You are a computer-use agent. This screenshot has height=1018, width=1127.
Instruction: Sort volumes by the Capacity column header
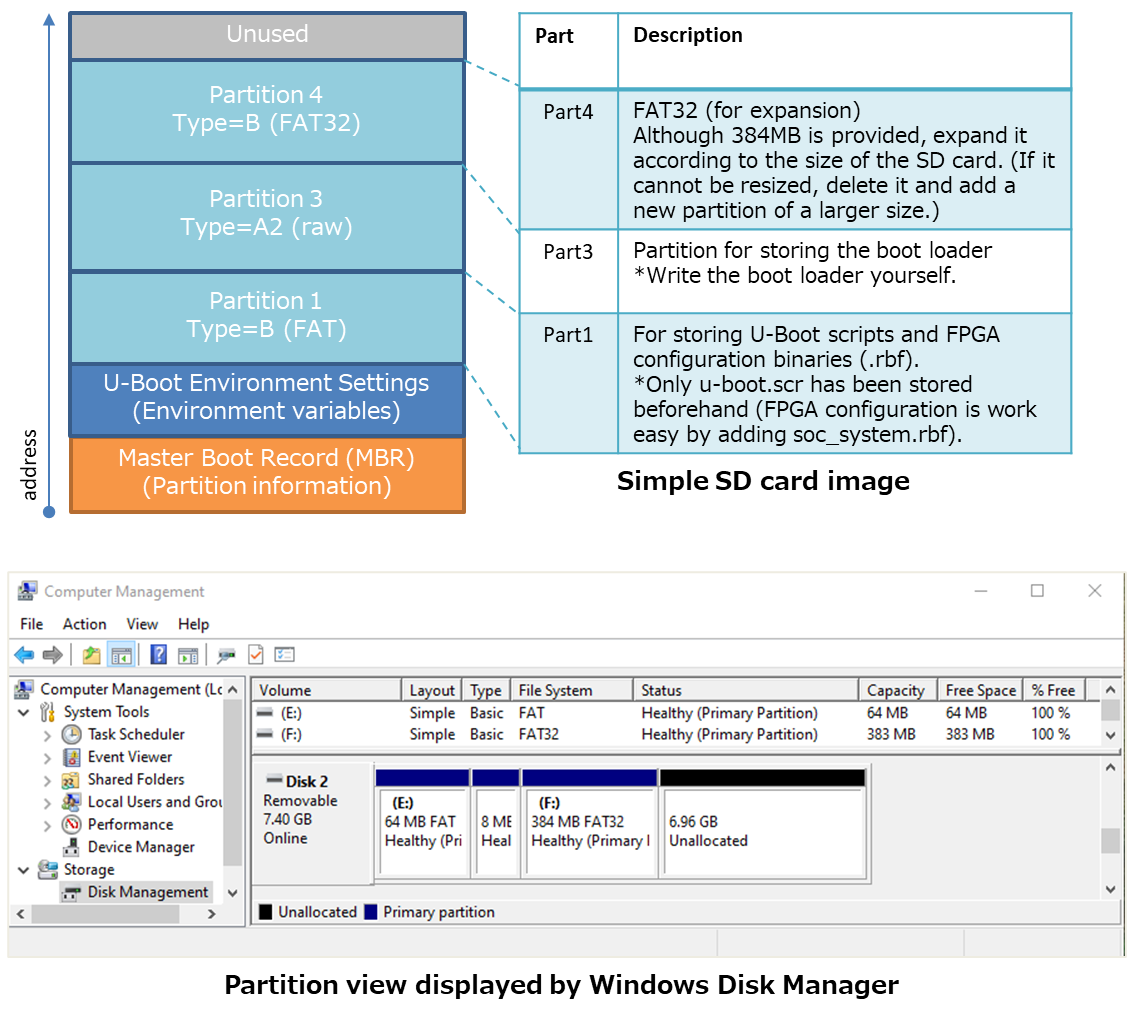click(x=895, y=690)
